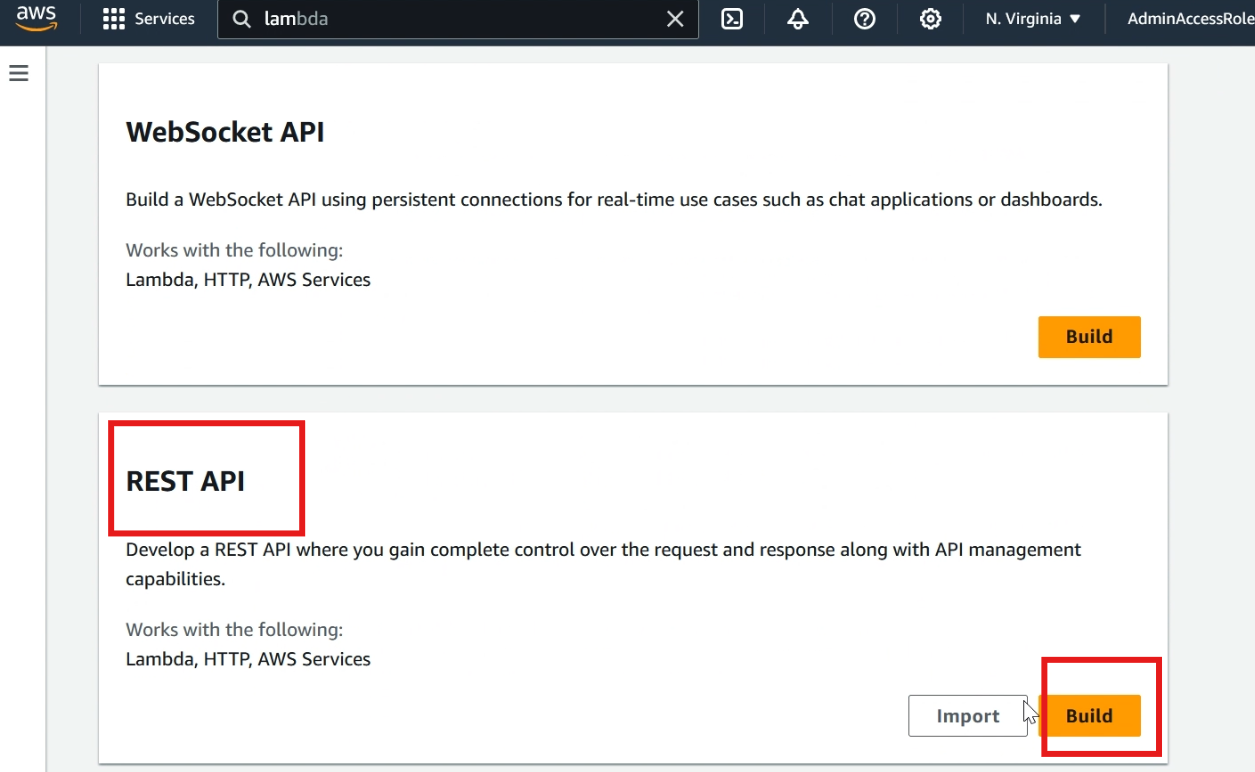1255x772 pixels.
Task: Open the help question mark icon
Action: coord(864,19)
